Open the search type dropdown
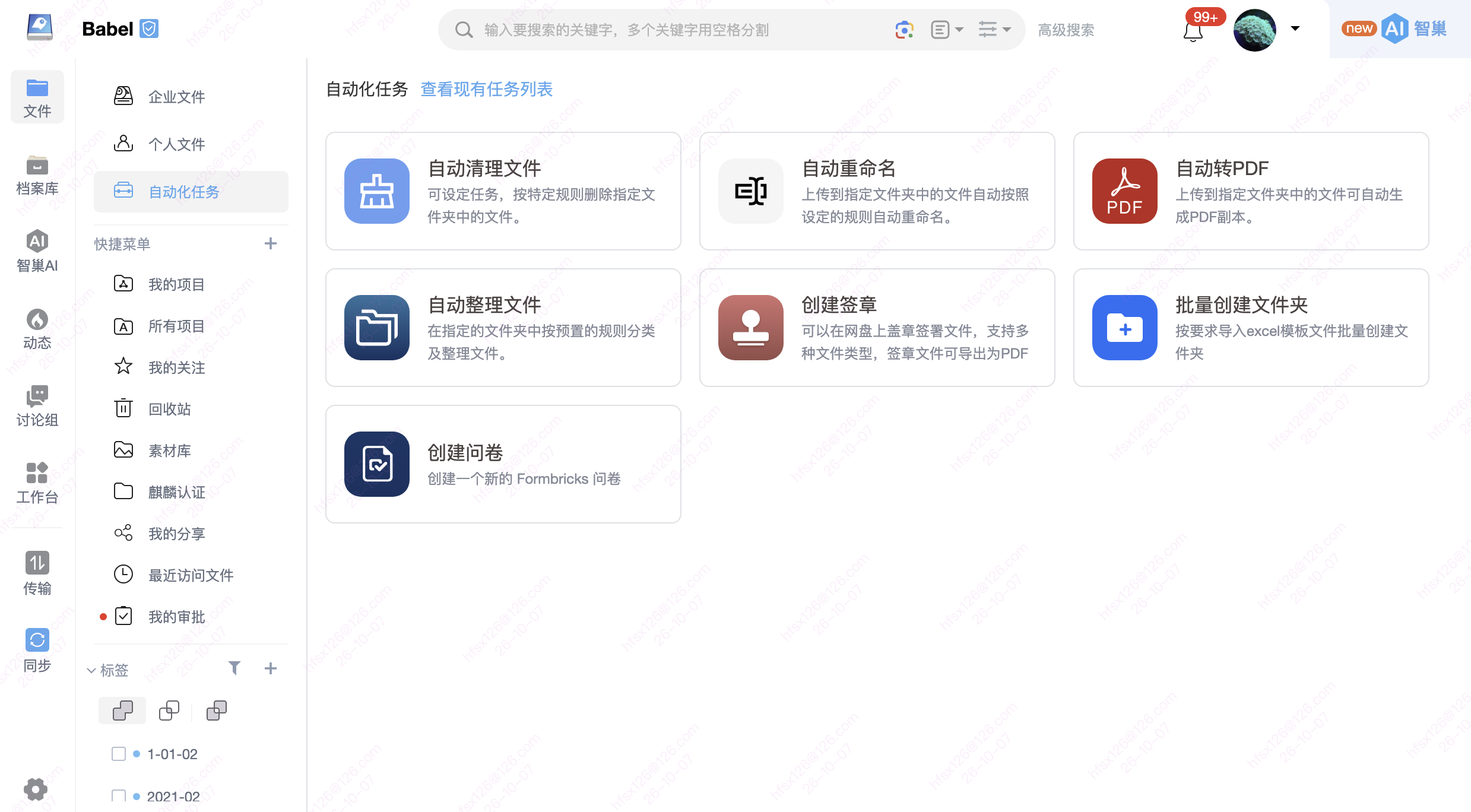Image resolution: width=1471 pixels, height=812 pixels. pyautogui.click(x=947, y=30)
